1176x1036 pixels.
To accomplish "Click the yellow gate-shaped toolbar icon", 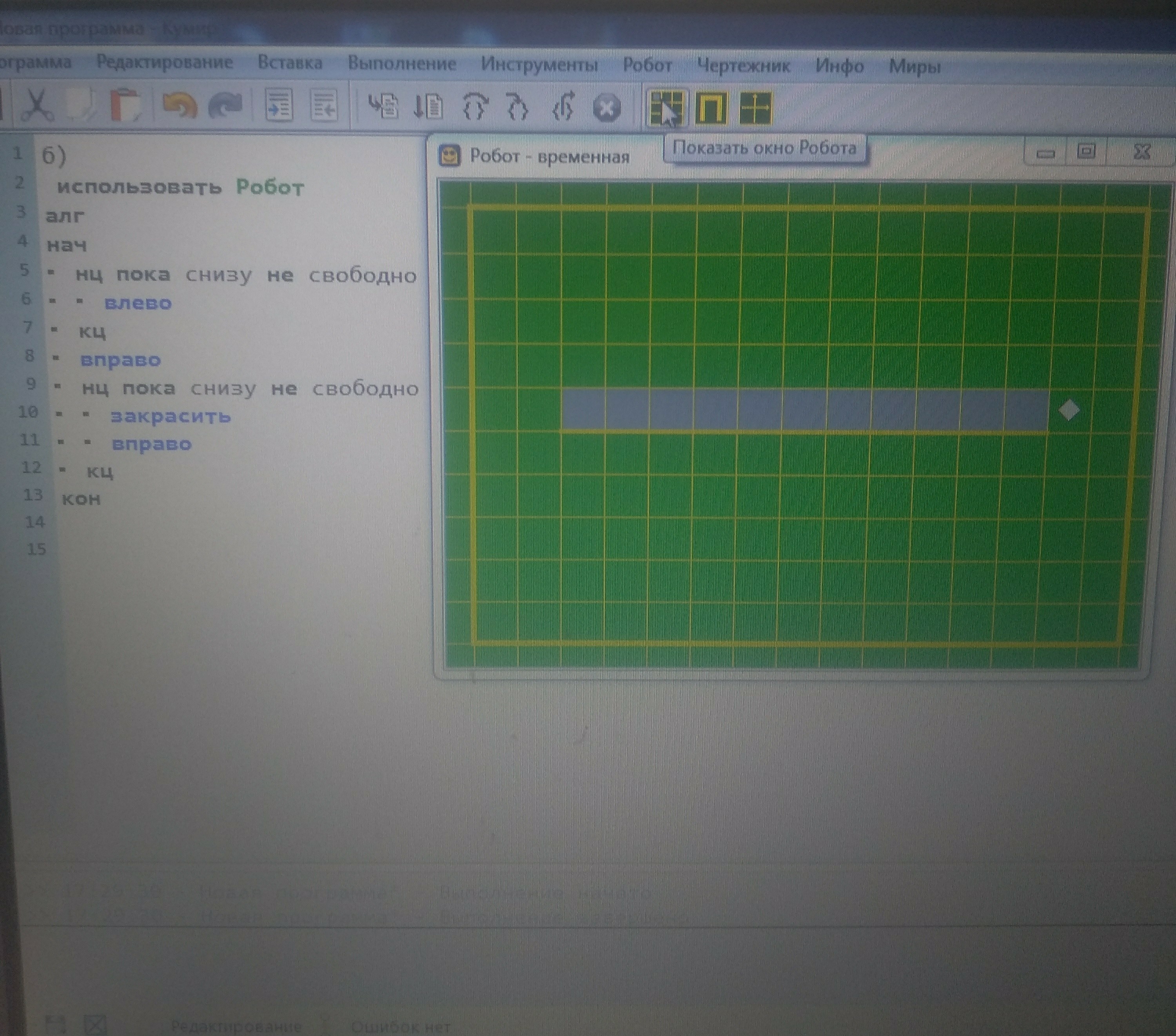I will (711, 108).
